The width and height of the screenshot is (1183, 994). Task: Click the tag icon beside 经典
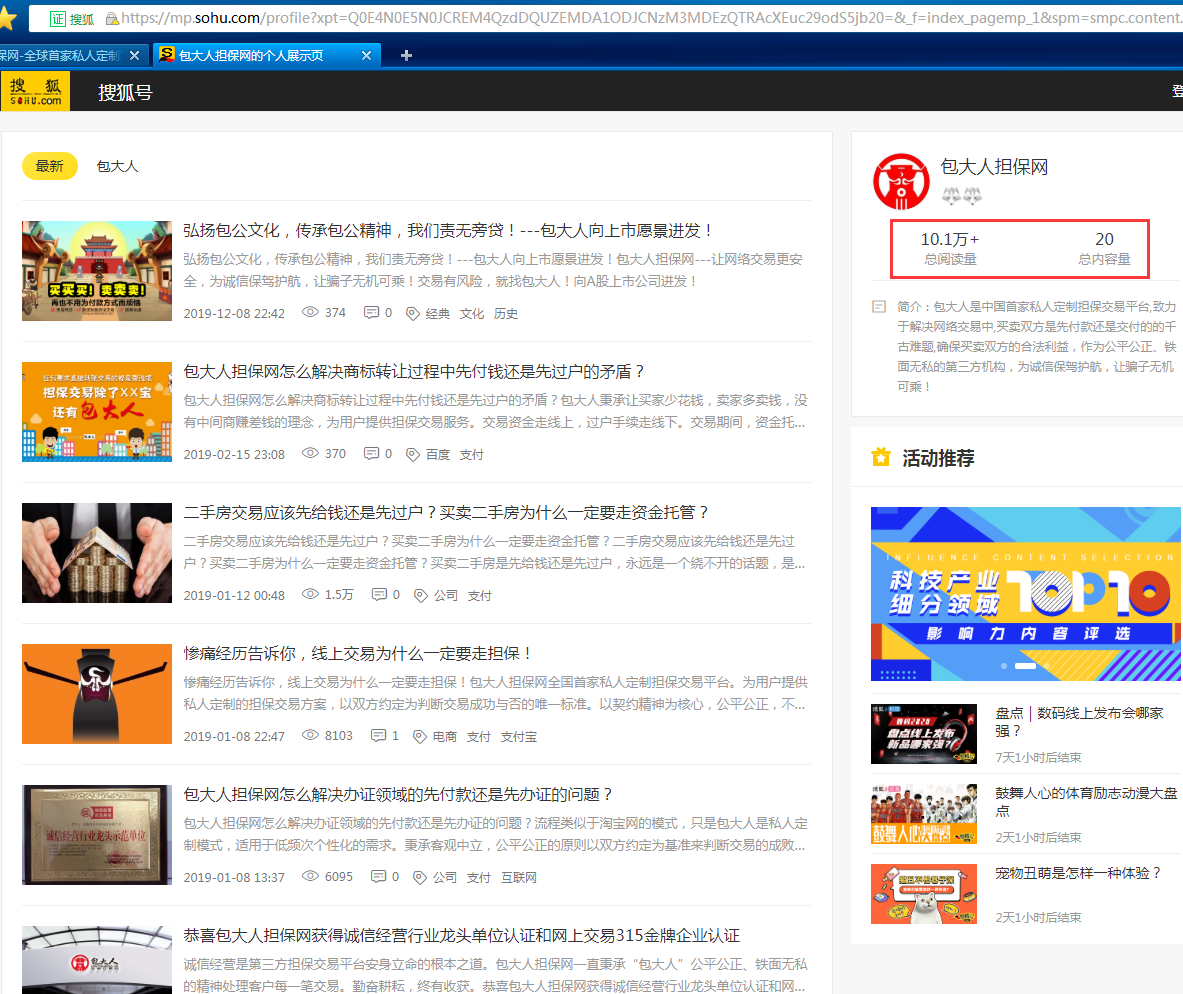coord(413,314)
